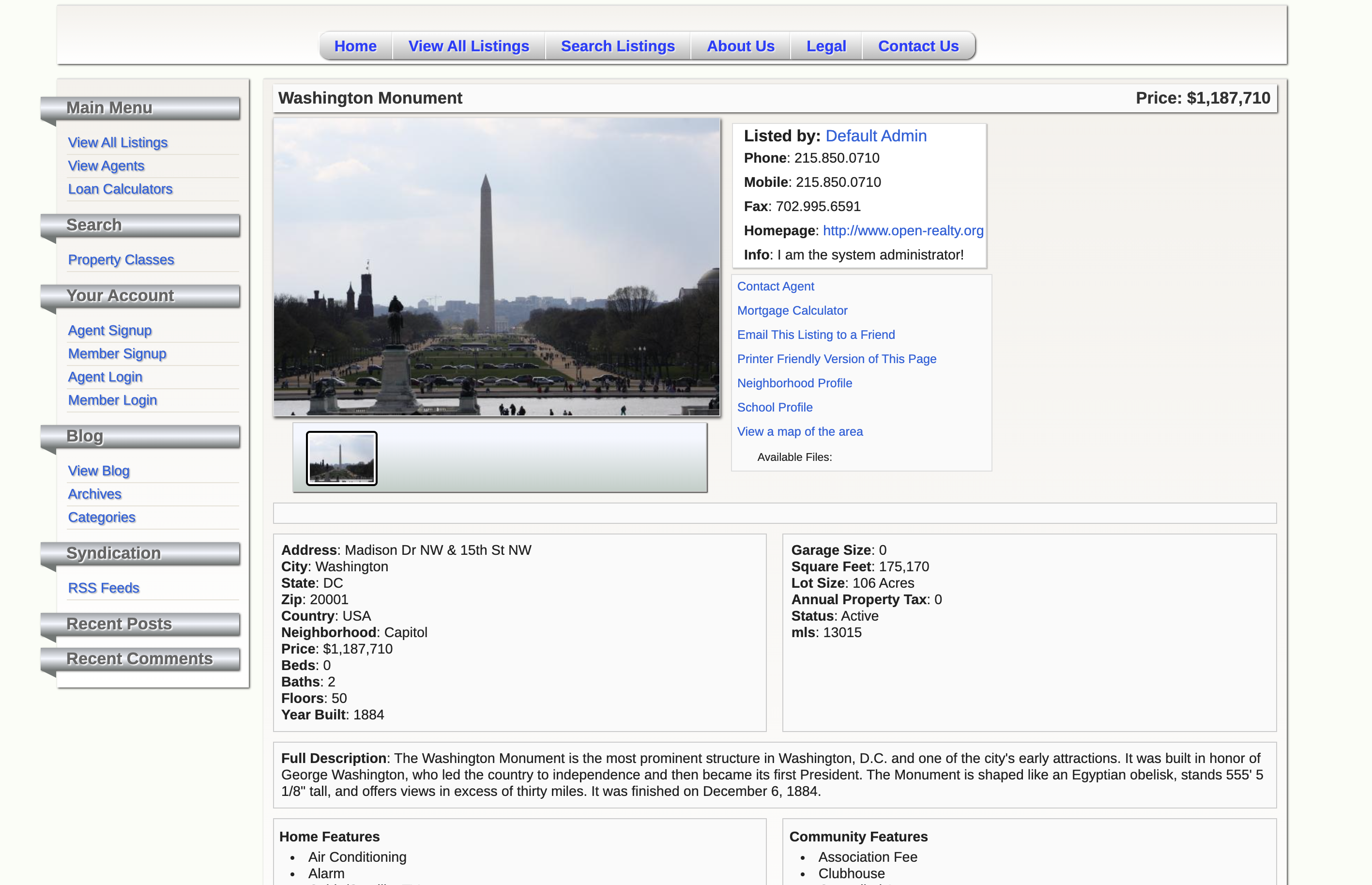The width and height of the screenshot is (1372, 885).
Task: Open View All Listings in the sidebar
Action: pyautogui.click(x=118, y=142)
